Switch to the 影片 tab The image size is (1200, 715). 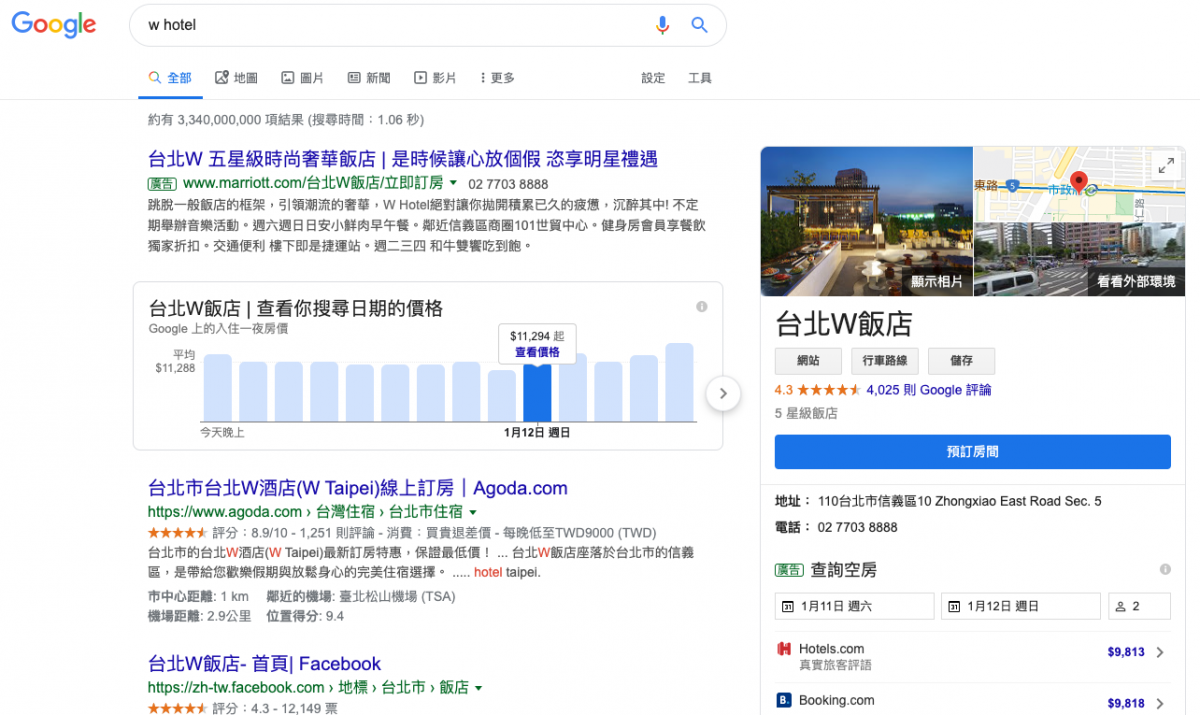point(435,78)
